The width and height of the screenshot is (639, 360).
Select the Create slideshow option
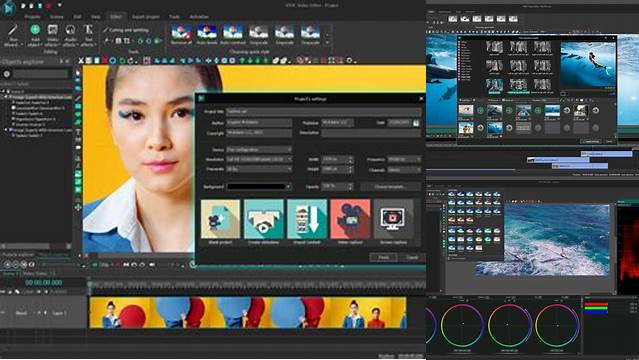click(x=264, y=221)
